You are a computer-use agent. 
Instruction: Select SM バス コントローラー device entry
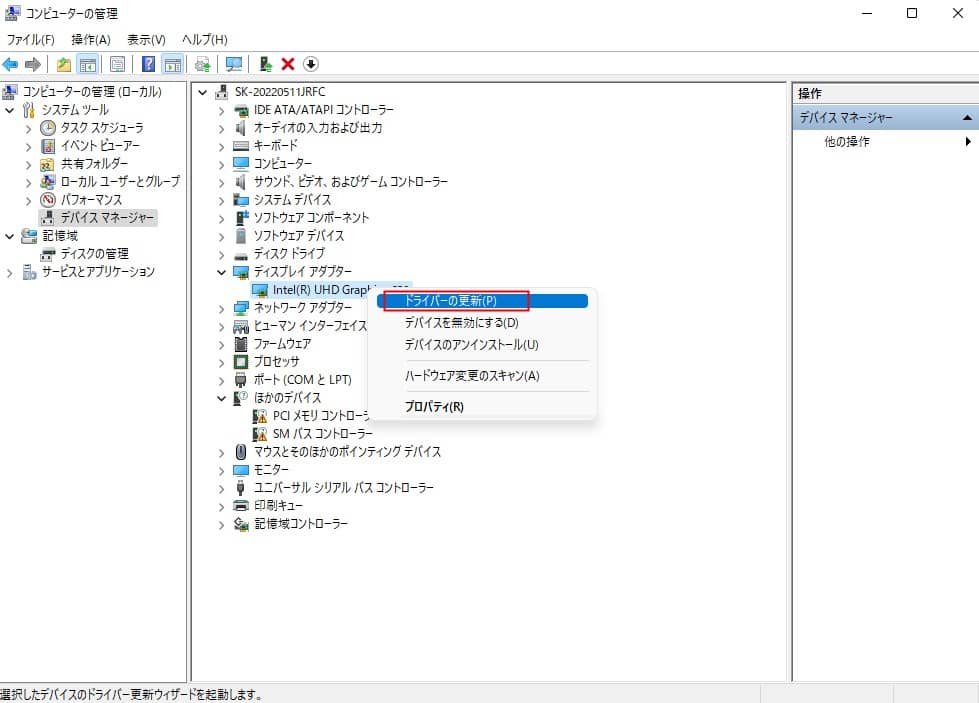322,434
